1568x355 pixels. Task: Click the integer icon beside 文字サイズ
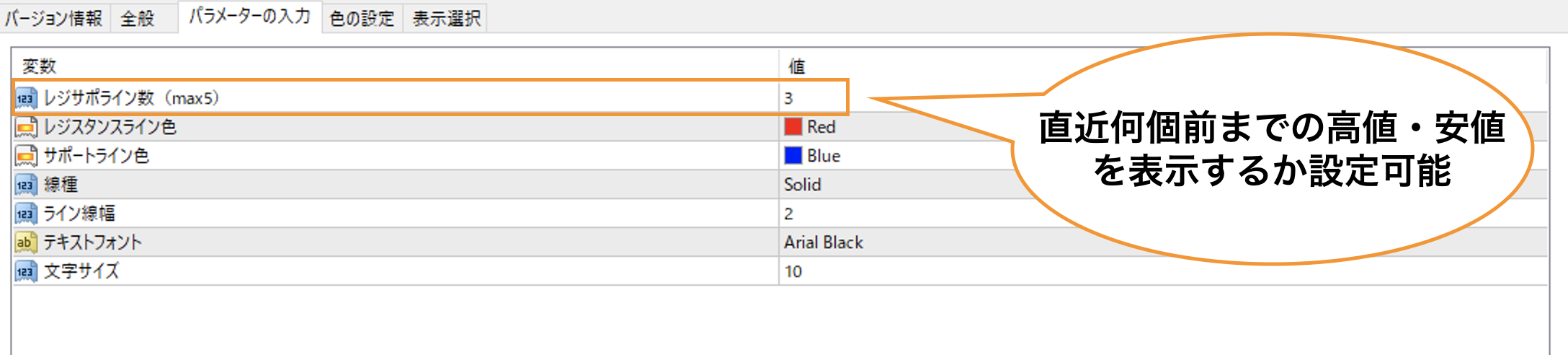pyautogui.click(x=26, y=271)
